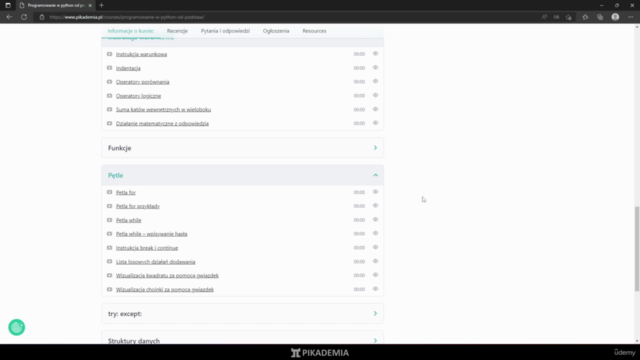Click the scrollbar up arrow
The width and height of the screenshot is (640, 360).
637,27
